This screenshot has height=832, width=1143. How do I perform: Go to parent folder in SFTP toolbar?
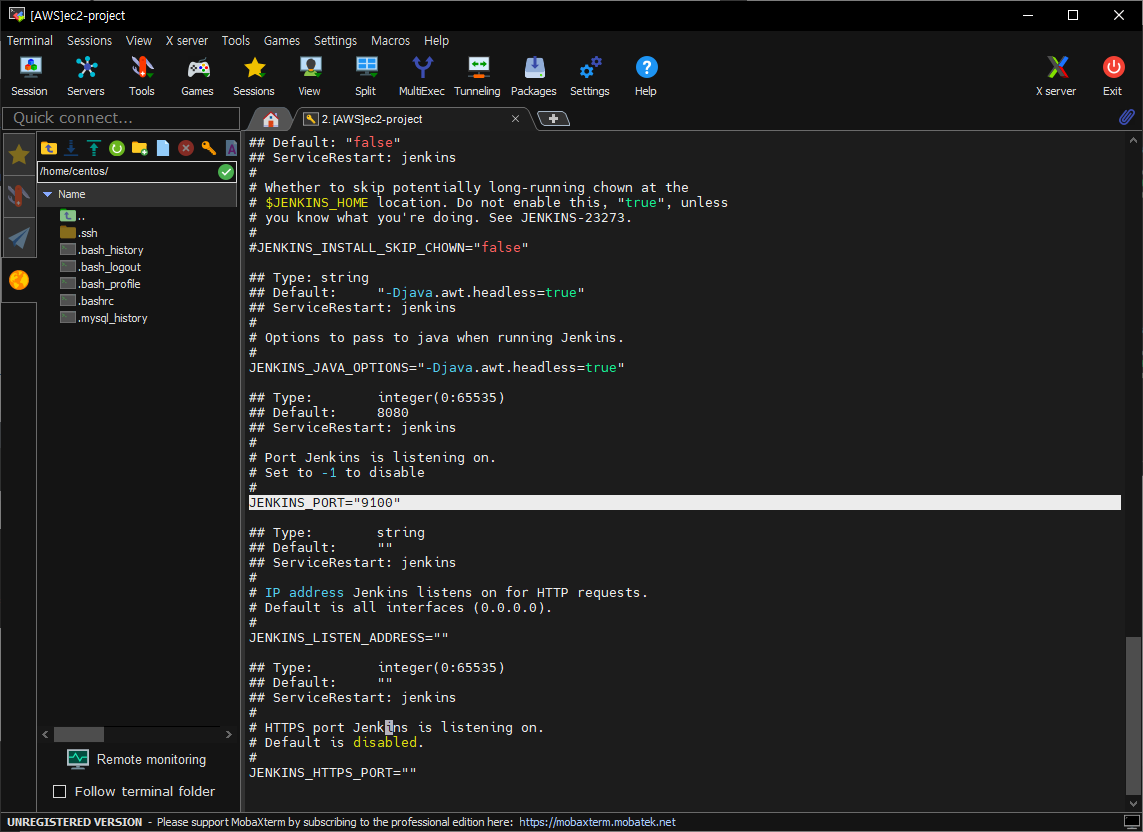coord(49,148)
